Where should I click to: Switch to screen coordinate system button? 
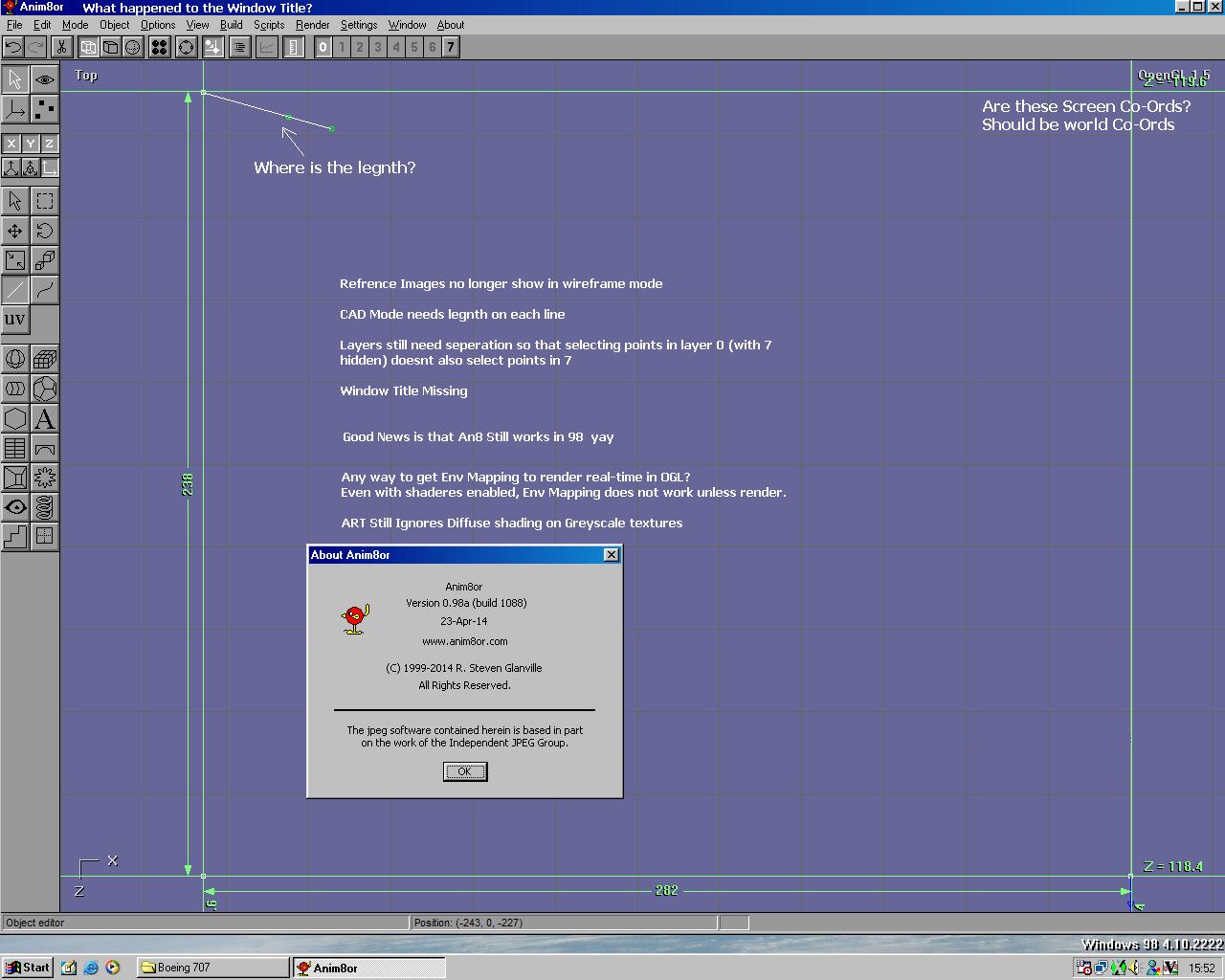[x=49, y=167]
